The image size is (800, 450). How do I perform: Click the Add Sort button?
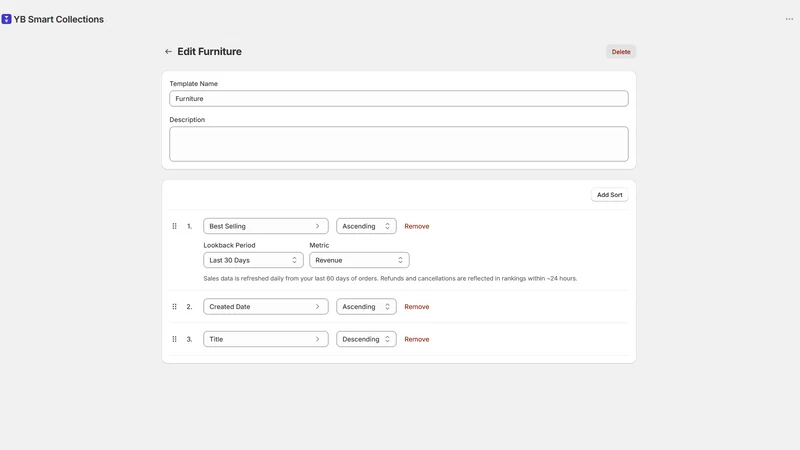610,195
